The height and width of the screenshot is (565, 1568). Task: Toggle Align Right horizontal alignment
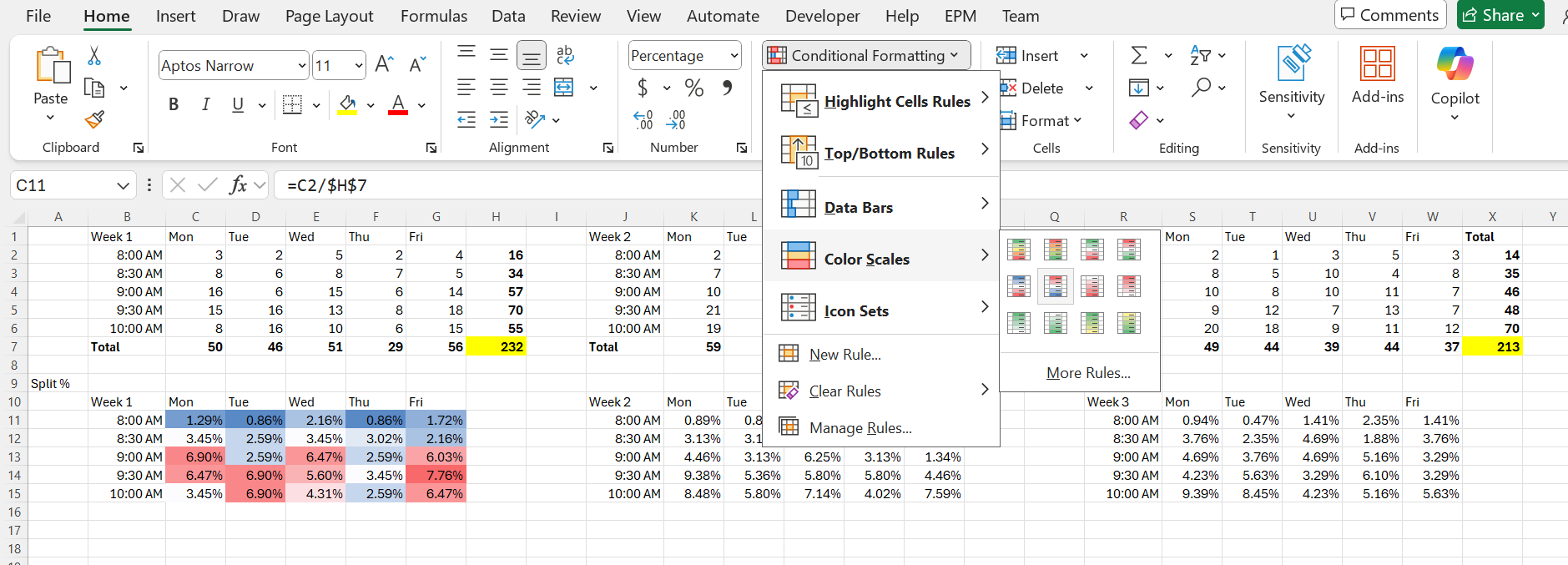[x=532, y=88]
